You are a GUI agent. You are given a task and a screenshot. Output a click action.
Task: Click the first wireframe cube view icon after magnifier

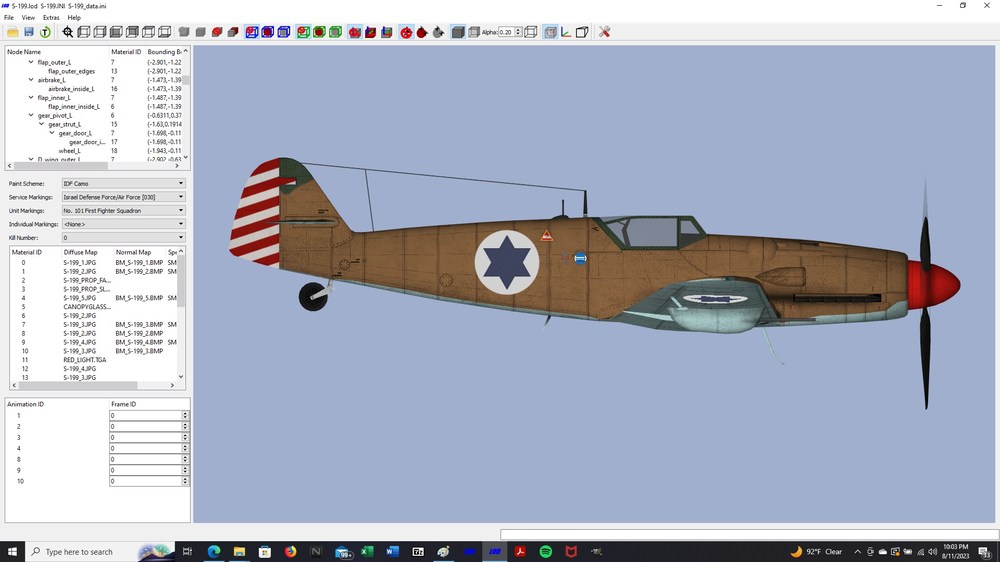(84, 32)
